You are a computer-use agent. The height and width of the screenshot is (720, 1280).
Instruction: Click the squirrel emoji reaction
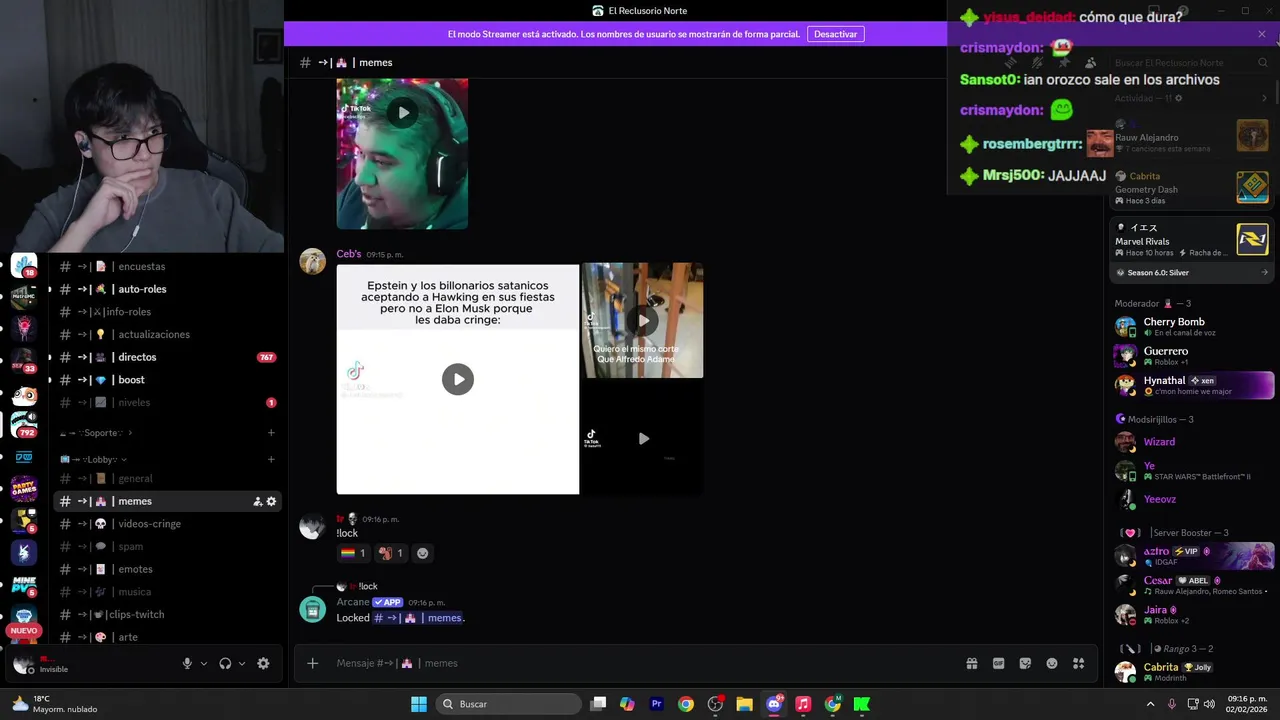coord(390,553)
